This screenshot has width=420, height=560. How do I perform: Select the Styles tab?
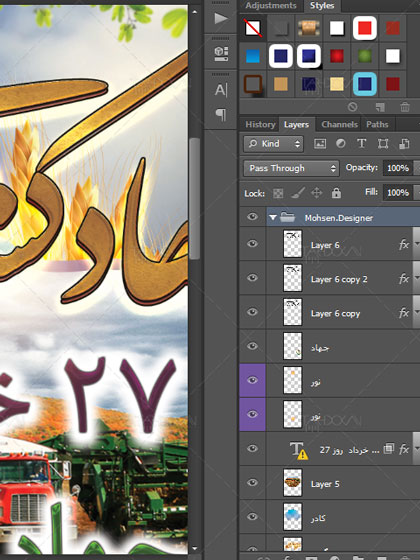point(322,6)
